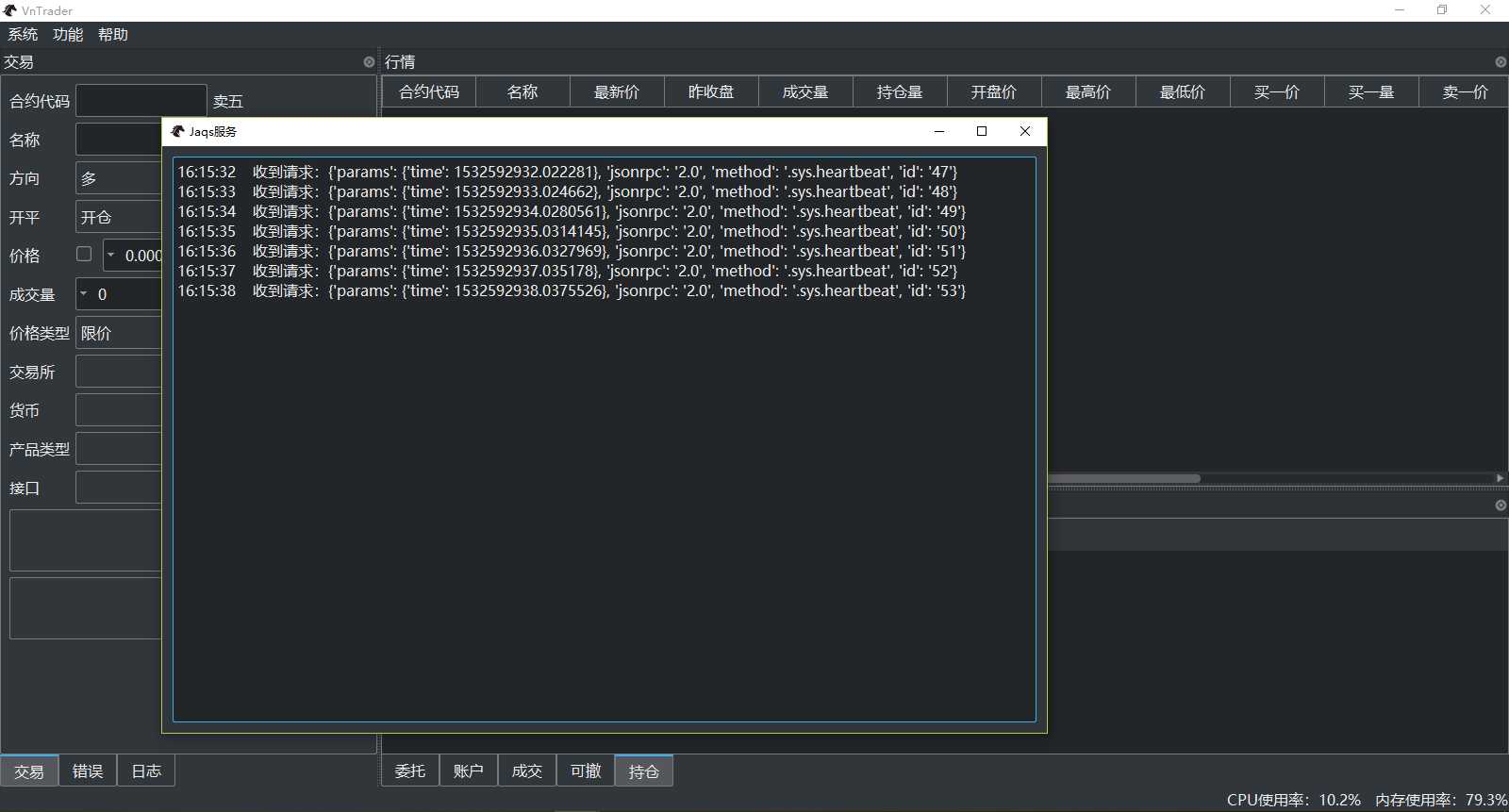Open the 功能 menu
1509x812 pixels.
pos(68,34)
